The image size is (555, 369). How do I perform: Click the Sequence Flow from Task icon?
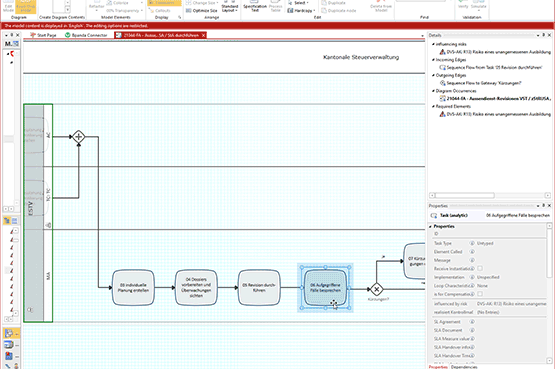(x=442, y=67)
